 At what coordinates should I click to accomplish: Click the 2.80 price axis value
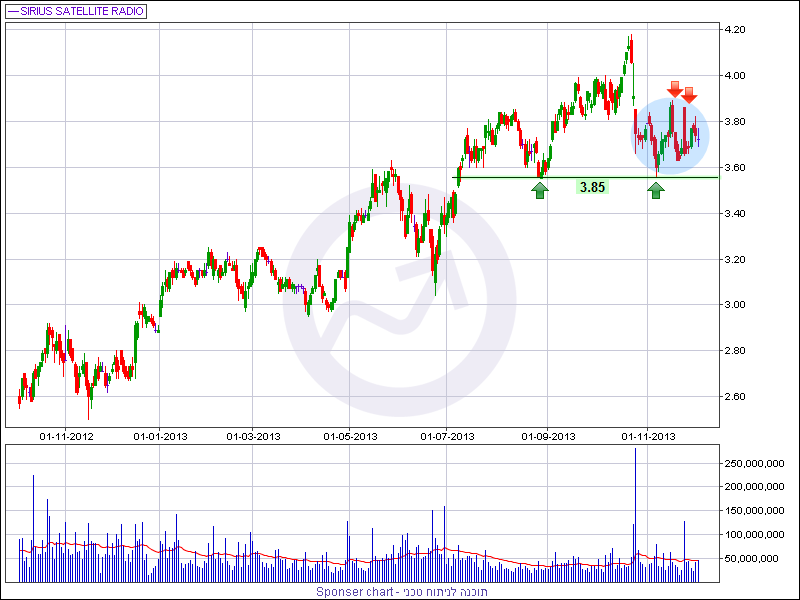click(x=735, y=351)
